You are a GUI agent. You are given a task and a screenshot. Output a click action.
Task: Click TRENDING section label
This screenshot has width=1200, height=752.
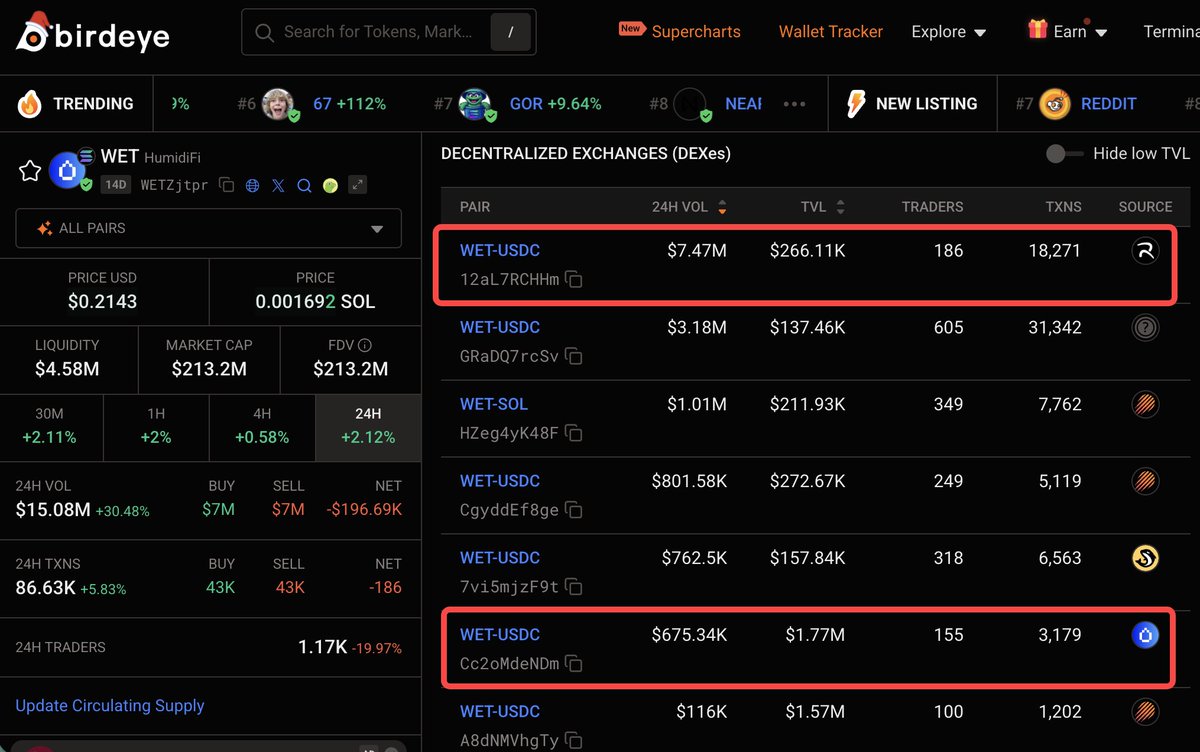pyautogui.click(x=93, y=104)
